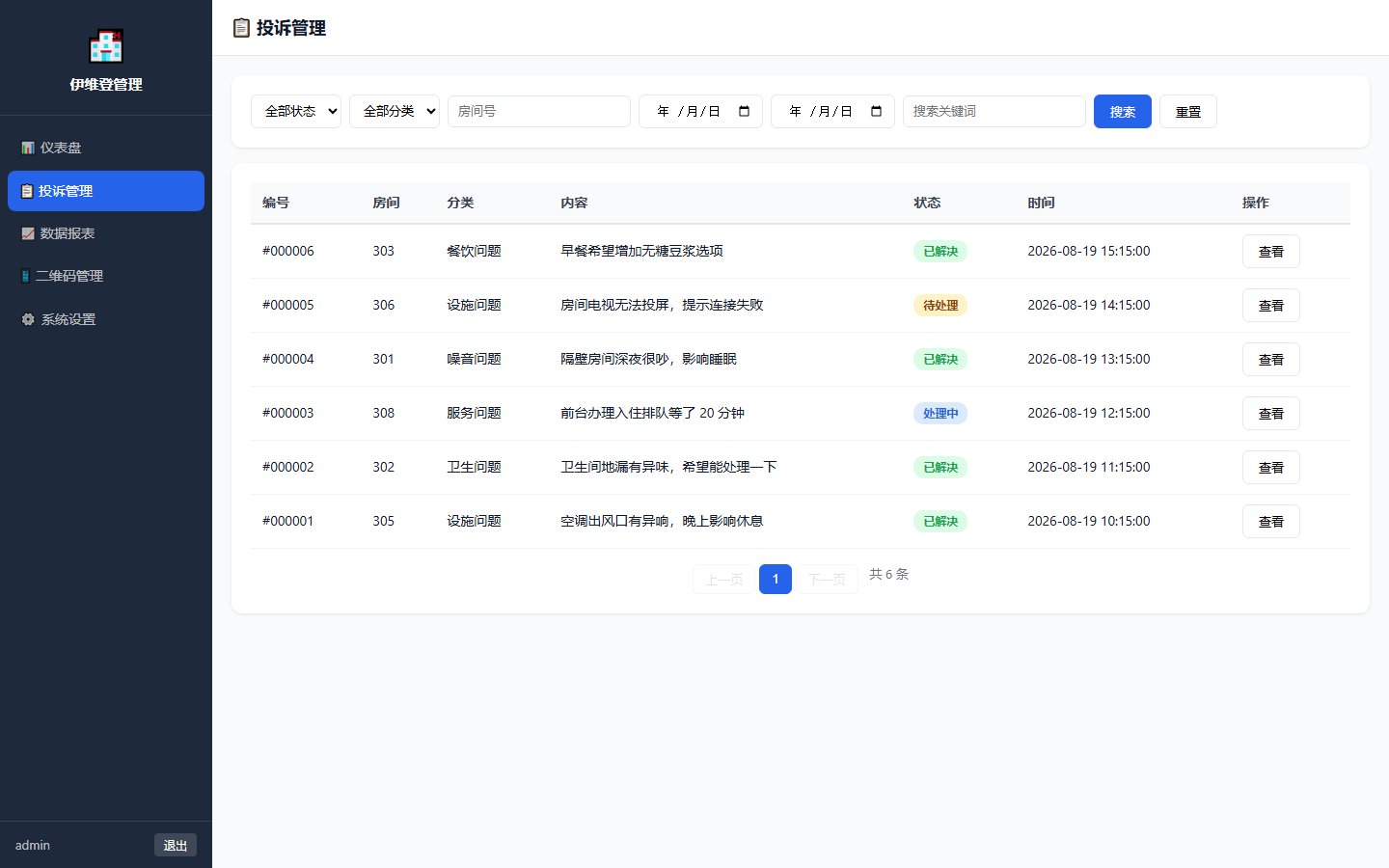Image resolution: width=1389 pixels, height=868 pixels.
Task: Click text 房间电视无法投屏，提示连接失败
Action: (x=662, y=305)
